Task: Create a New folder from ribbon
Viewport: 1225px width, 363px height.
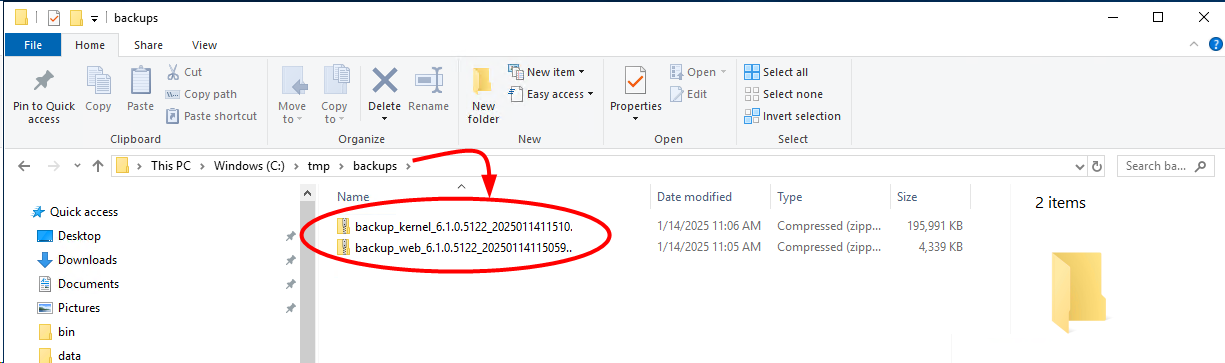Action: [483, 95]
